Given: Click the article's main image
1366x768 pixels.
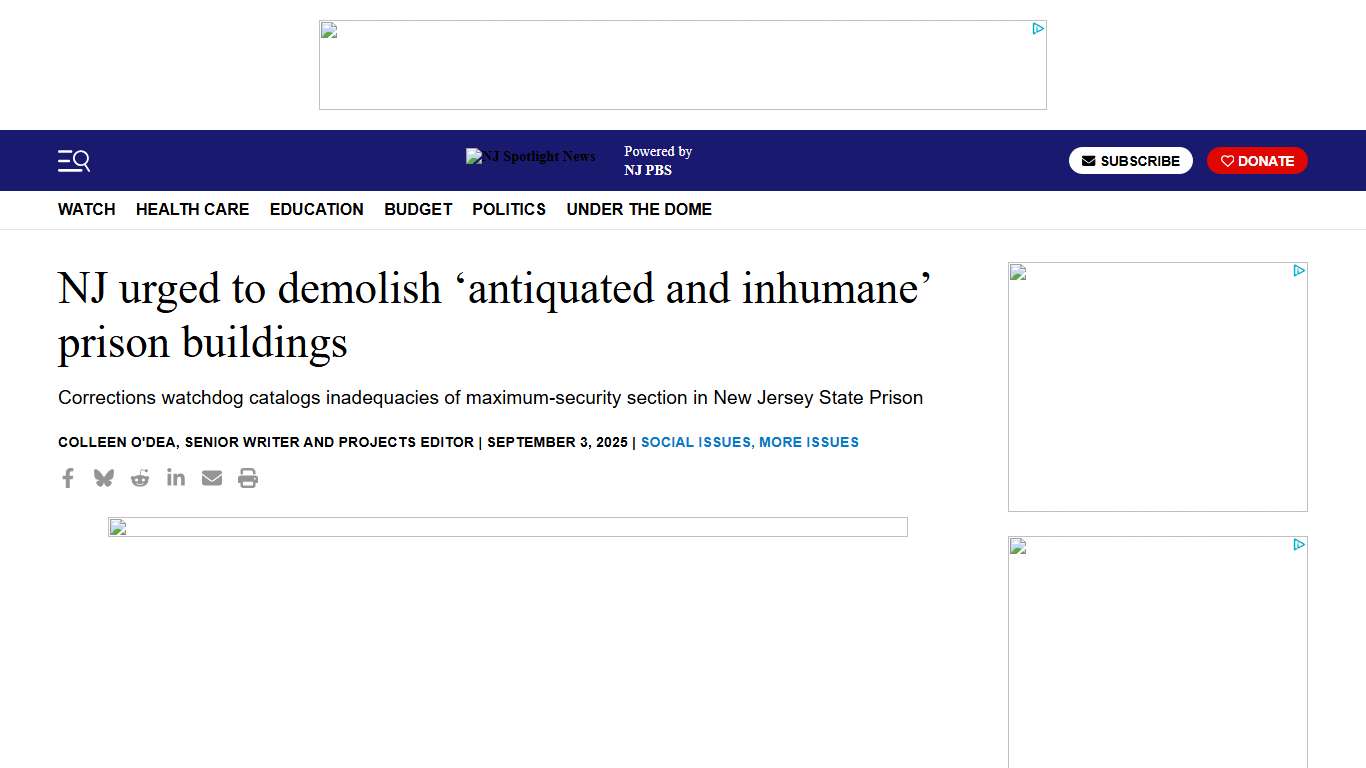Looking at the screenshot, I should click(x=508, y=527).
